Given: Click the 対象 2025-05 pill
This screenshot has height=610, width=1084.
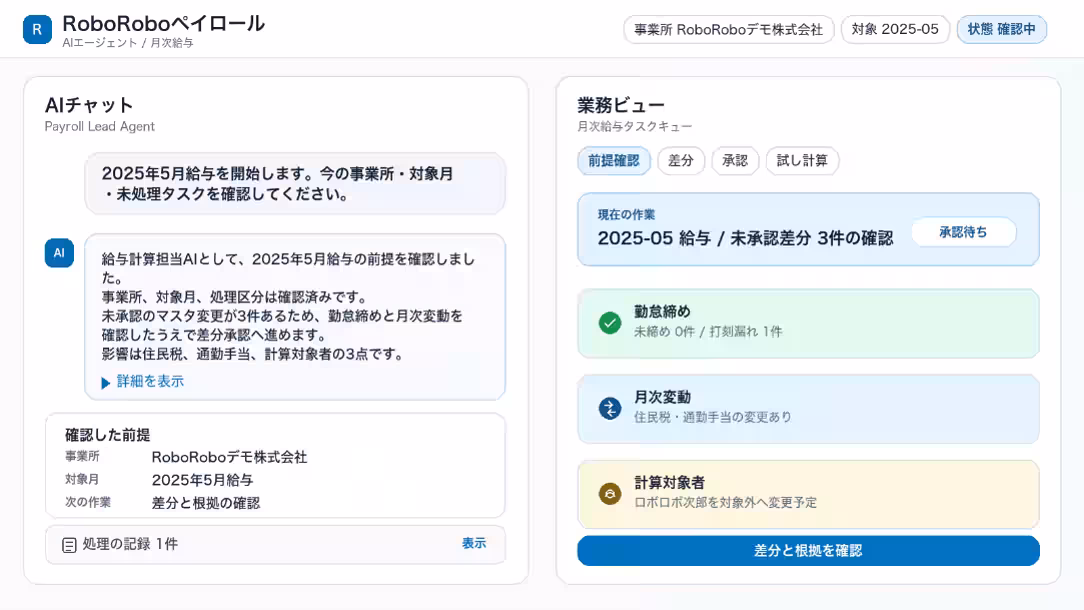Looking at the screenshot, I should pos(895,30).
